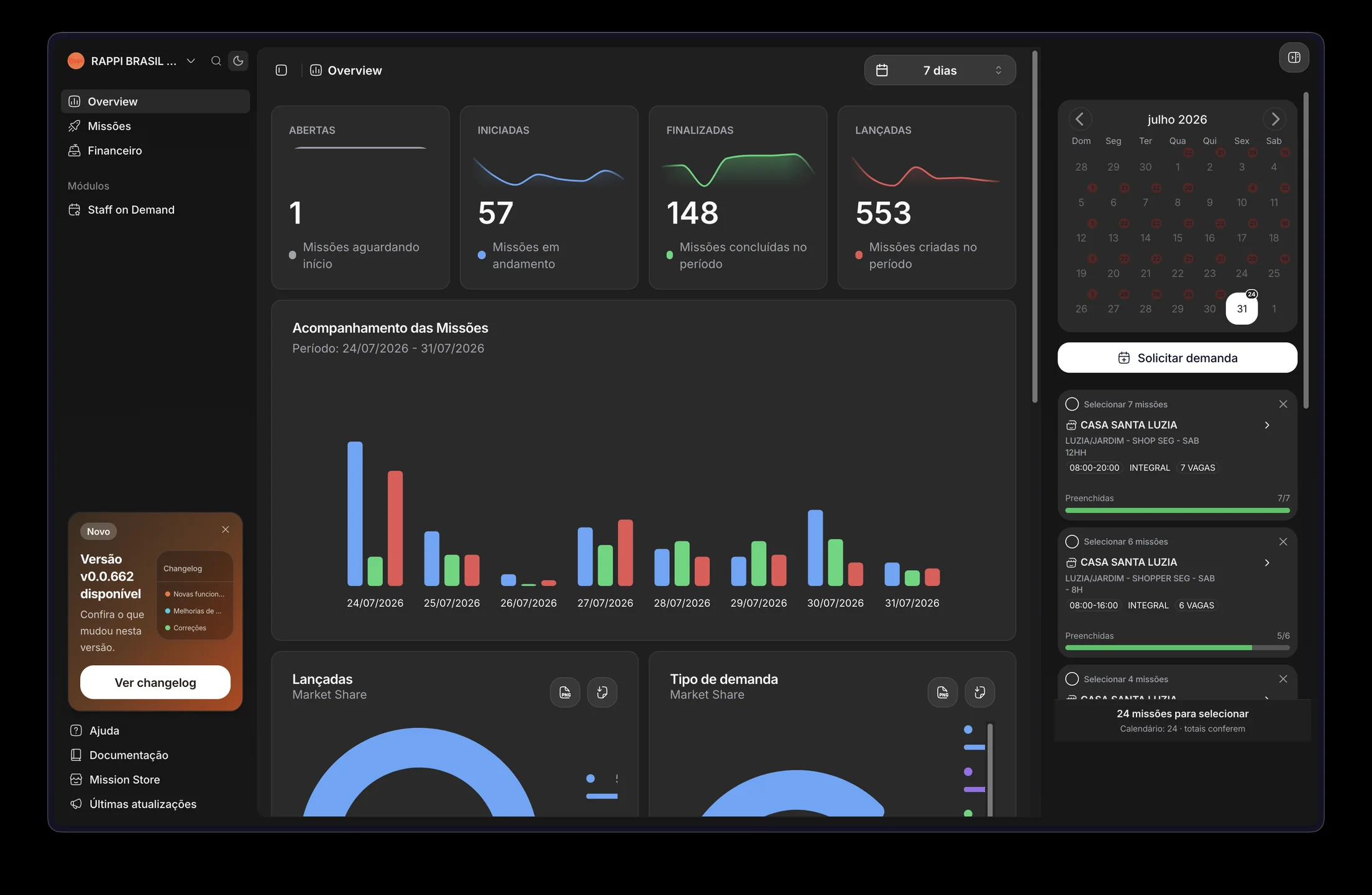The width and height of the screenshot is (1372, 895).
Task: Click the 08:00-20:00 schedule tag
Action: click(1094, 468)
